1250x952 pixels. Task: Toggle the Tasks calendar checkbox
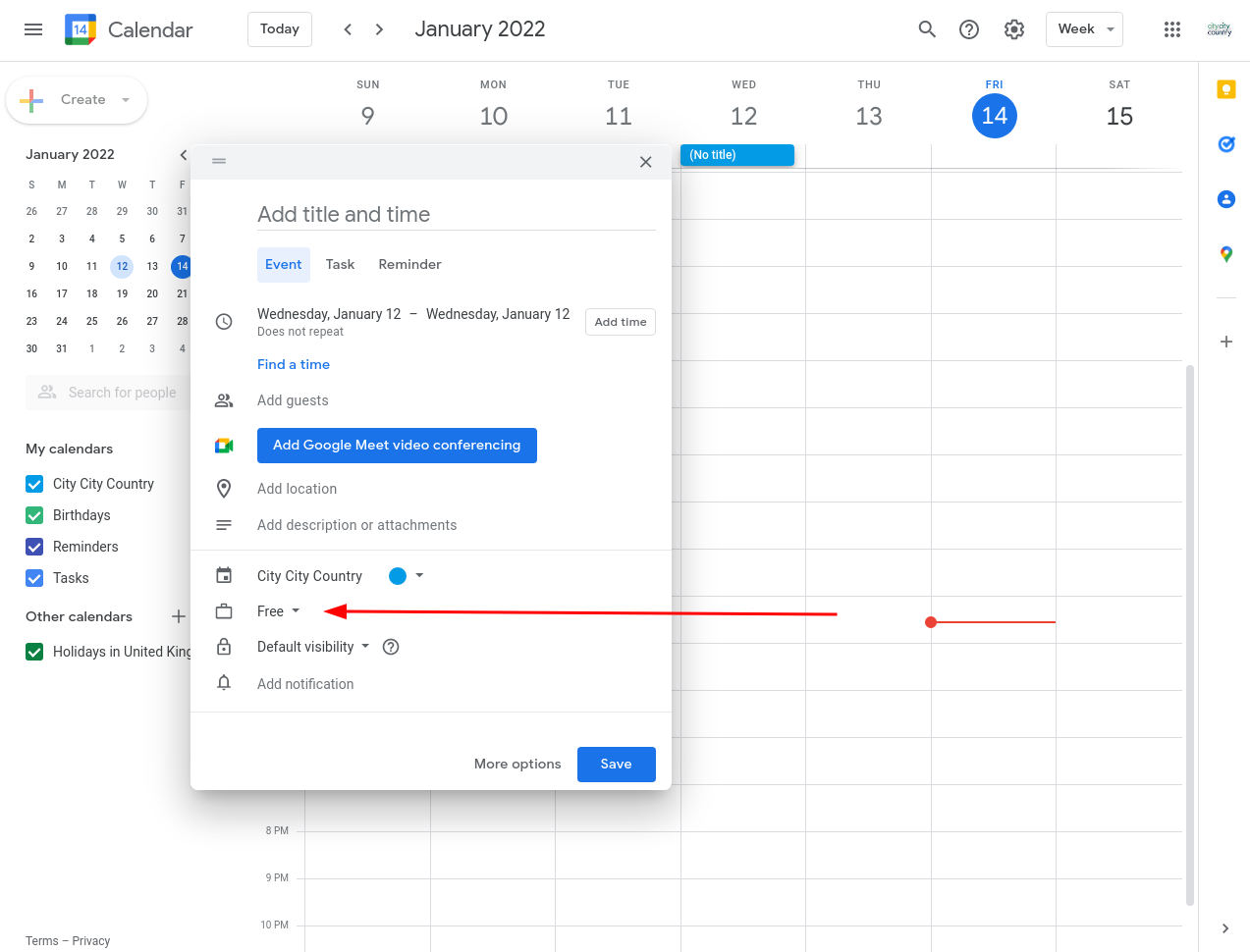34,578
